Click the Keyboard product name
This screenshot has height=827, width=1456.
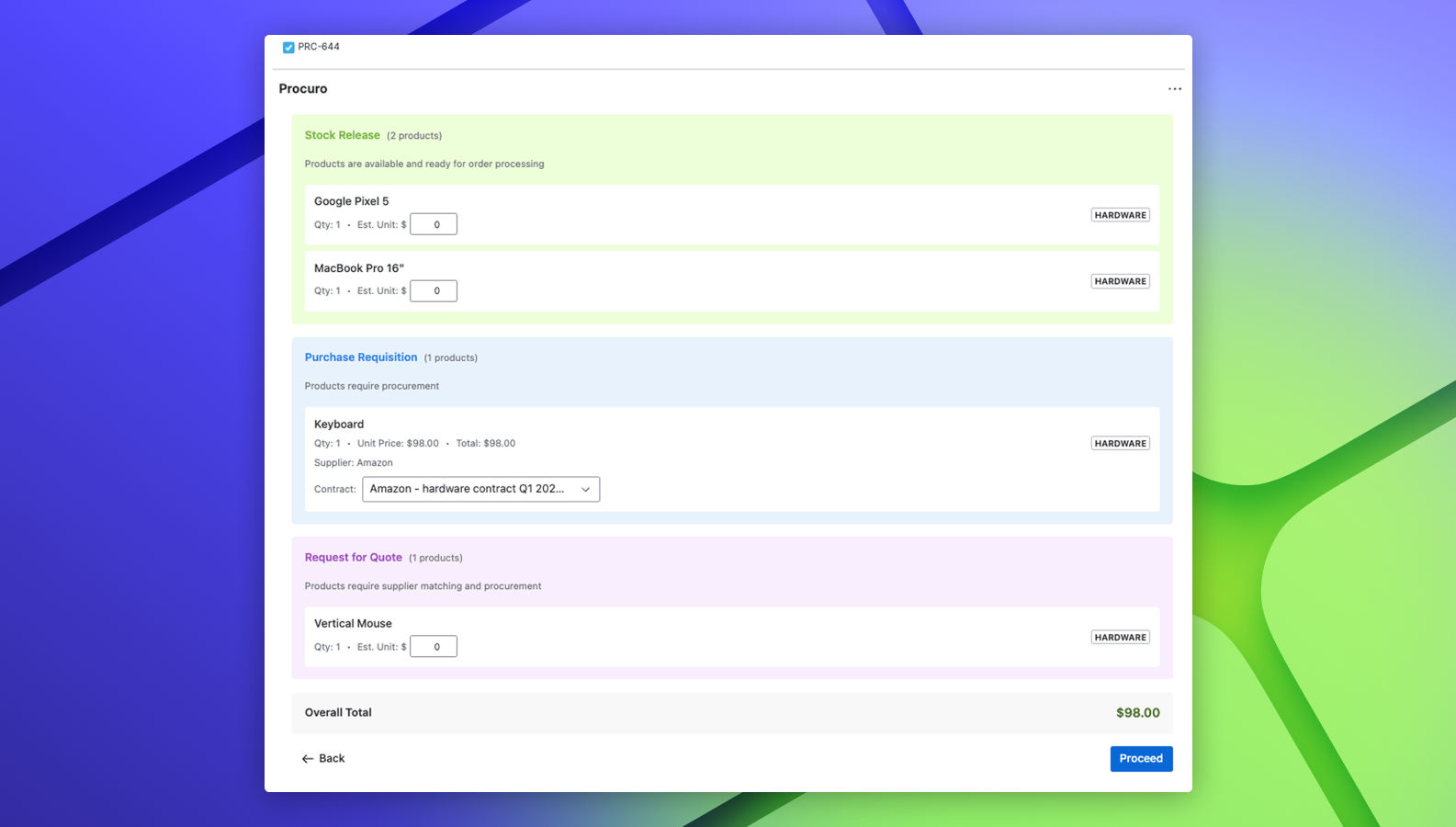point(339,425)
